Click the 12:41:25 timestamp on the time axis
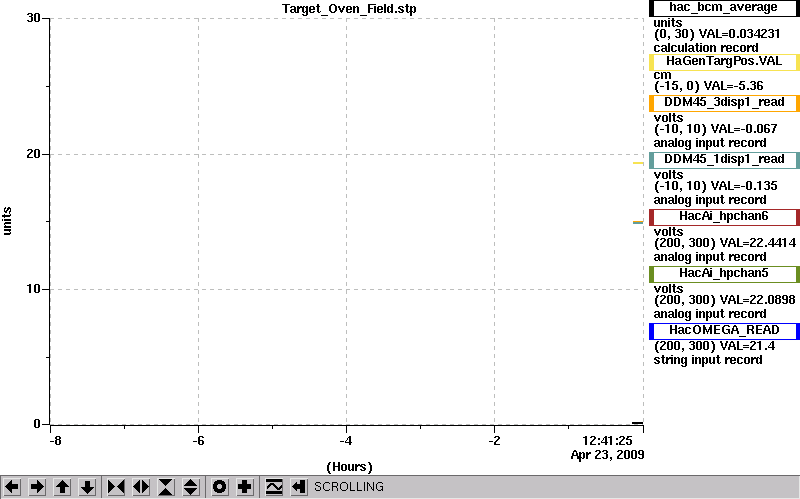 click(x=607, y=441)
